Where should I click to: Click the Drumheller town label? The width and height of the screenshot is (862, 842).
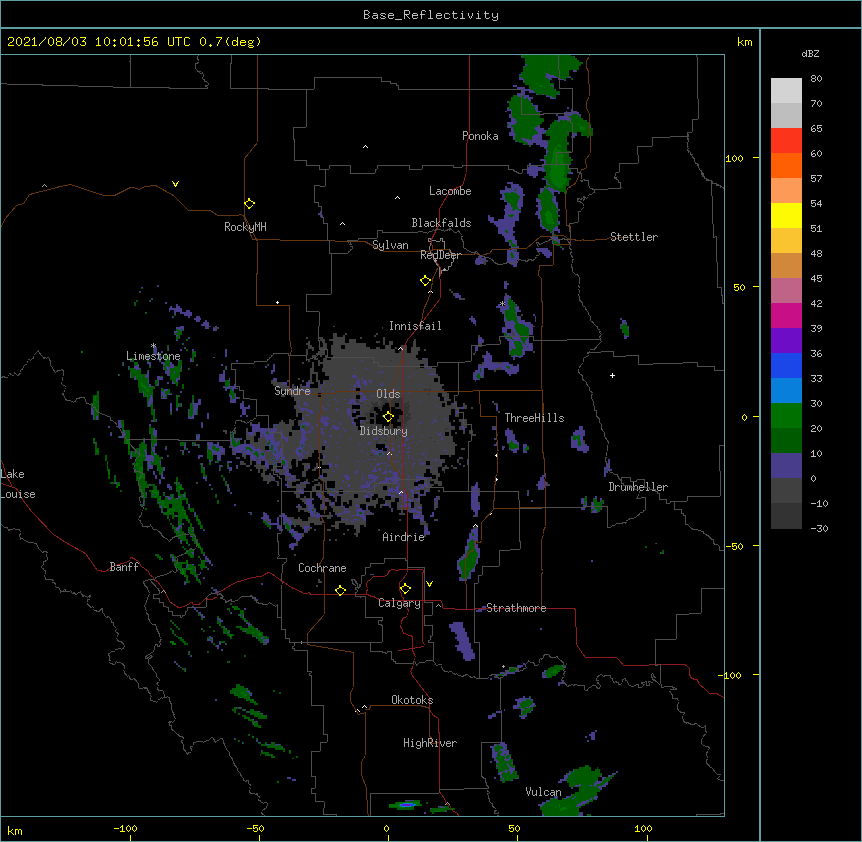click(638, 487)
